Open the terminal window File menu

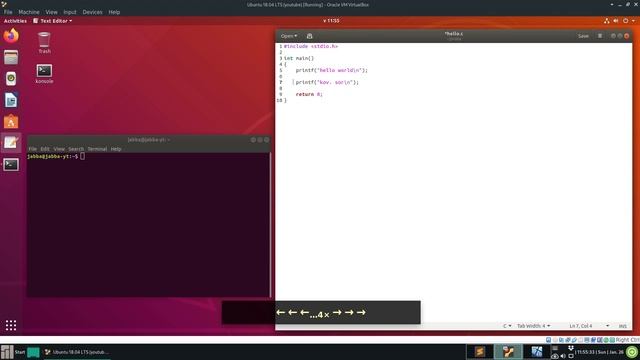pyautogui.click(x=33, y=149)
